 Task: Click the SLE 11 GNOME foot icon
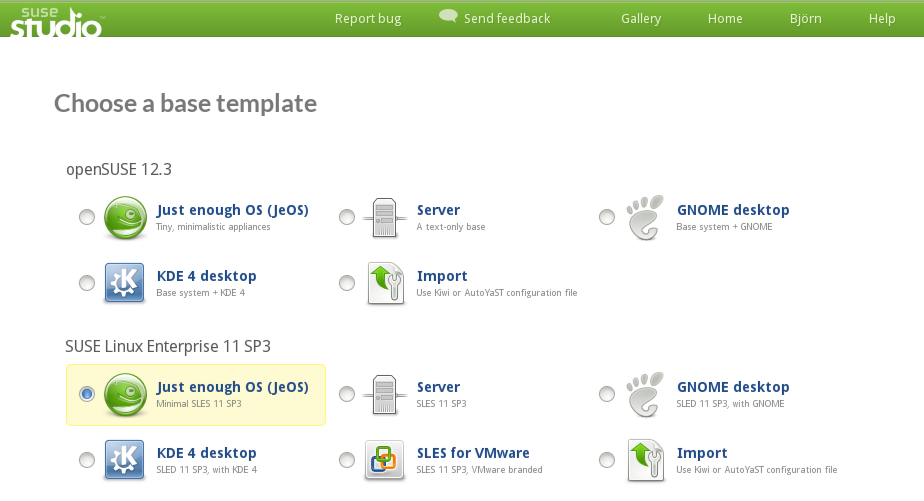pos(645,394)
